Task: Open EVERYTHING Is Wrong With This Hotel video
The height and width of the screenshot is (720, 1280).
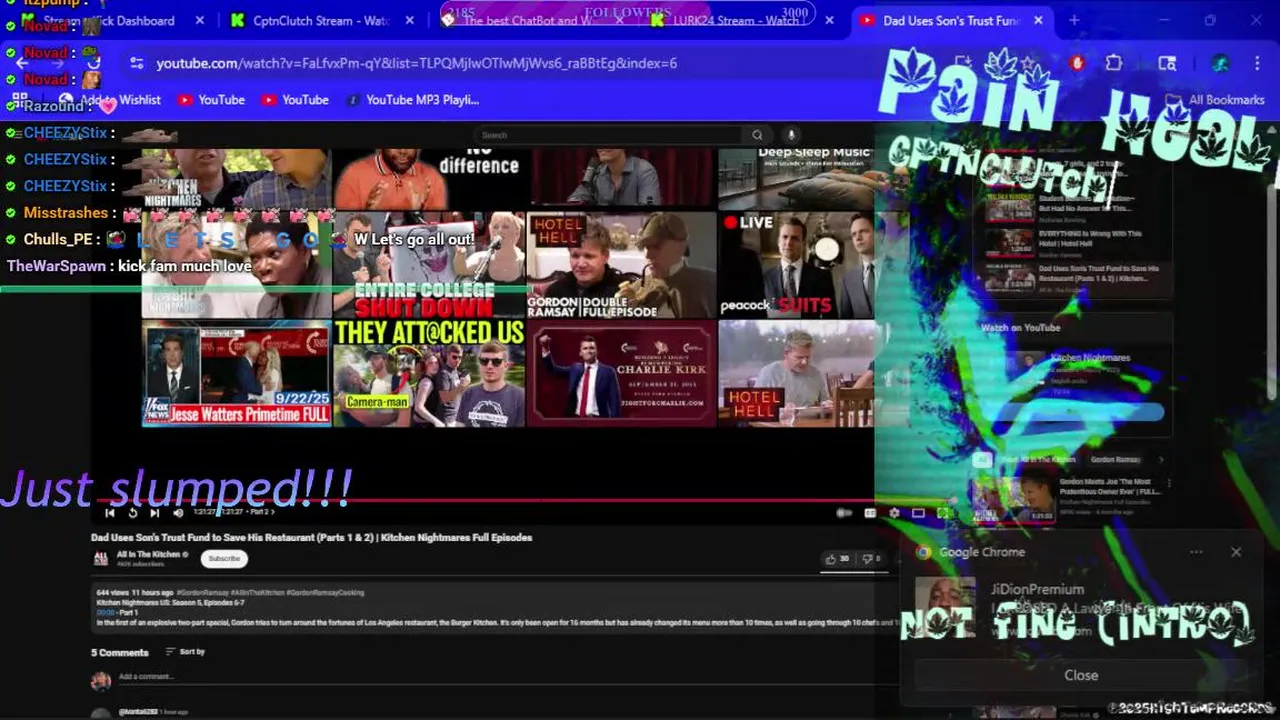Action: point(1075,243)
